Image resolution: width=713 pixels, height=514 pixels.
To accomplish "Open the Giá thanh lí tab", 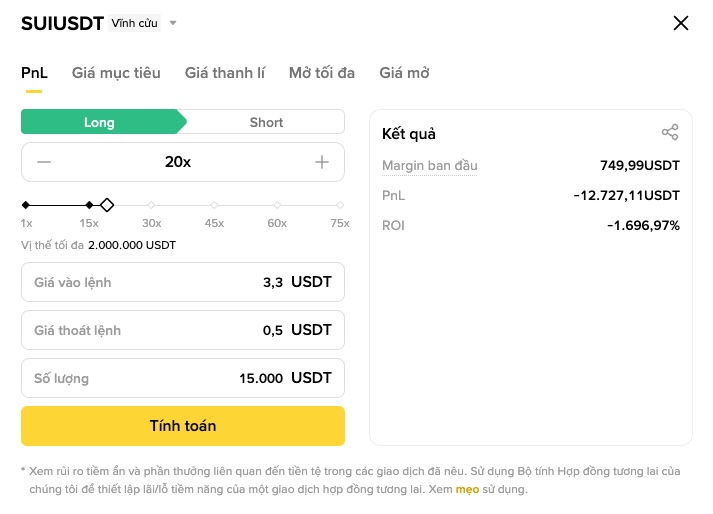I will 225,73.
